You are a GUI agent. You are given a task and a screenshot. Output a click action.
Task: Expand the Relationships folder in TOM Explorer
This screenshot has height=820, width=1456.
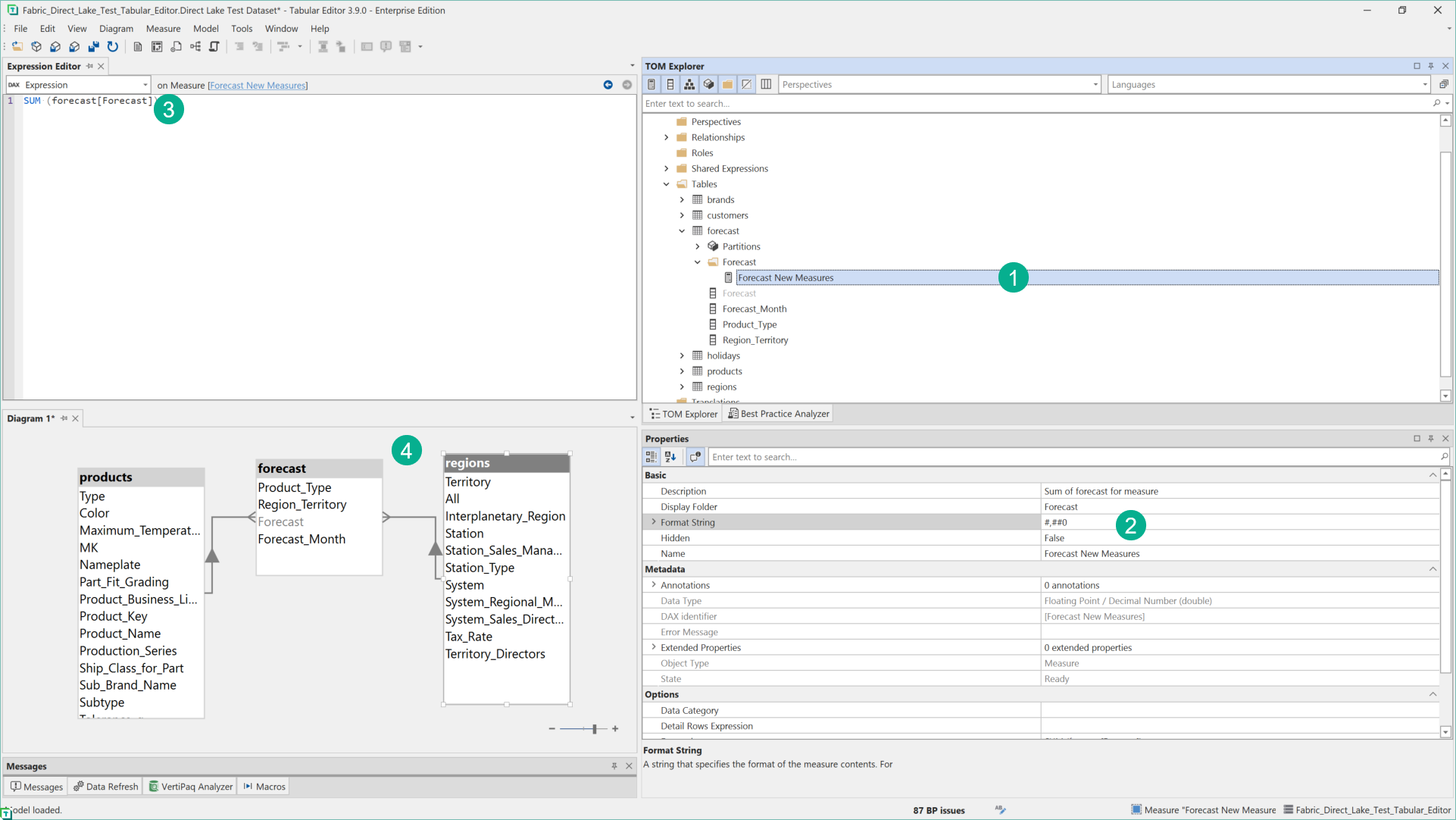point(666,137)
